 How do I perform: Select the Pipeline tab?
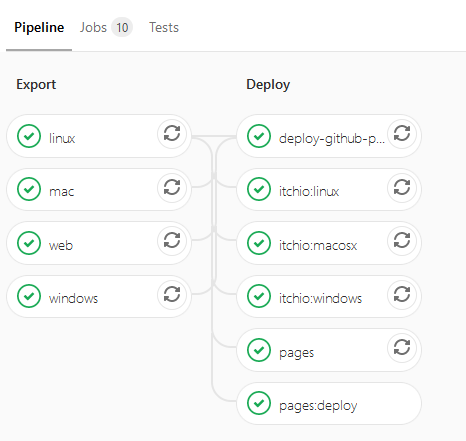click(39, 27)
